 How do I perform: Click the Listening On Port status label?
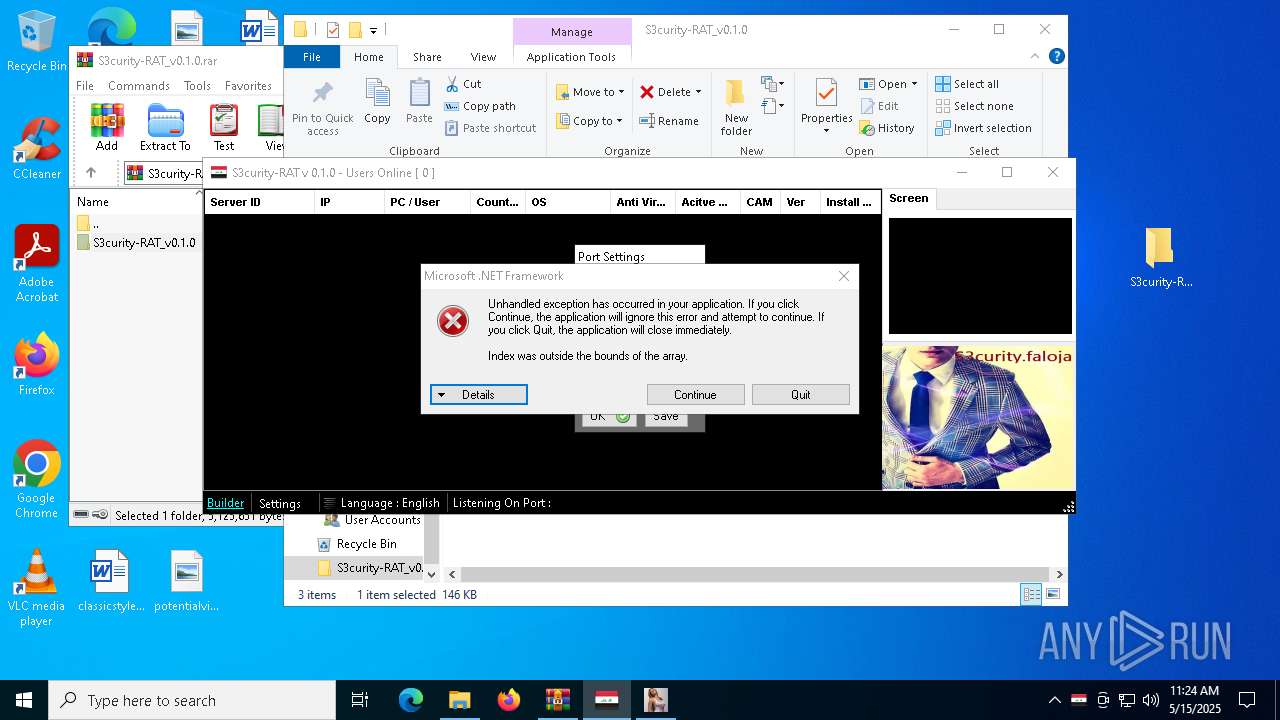tap(502, 503)
